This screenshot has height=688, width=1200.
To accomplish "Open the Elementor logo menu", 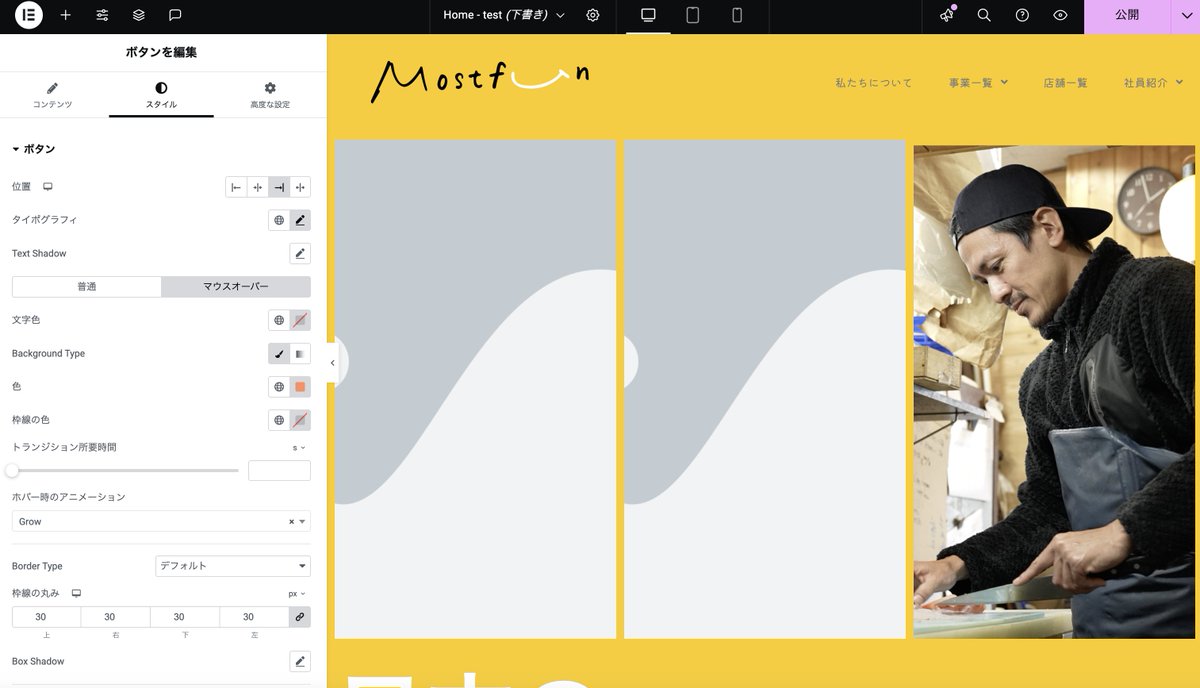I will click(x=29, y=16).
